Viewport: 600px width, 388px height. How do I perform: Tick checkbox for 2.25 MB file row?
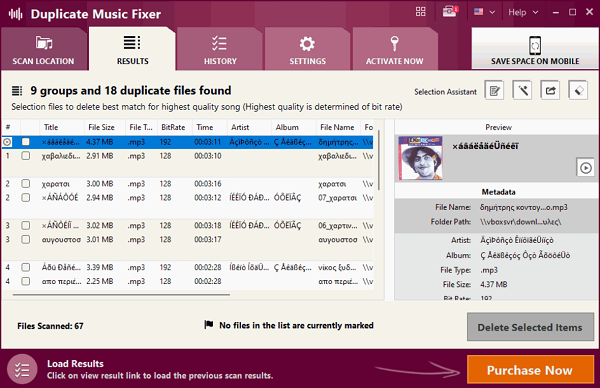pyautogui.click(x=26, y=281)
